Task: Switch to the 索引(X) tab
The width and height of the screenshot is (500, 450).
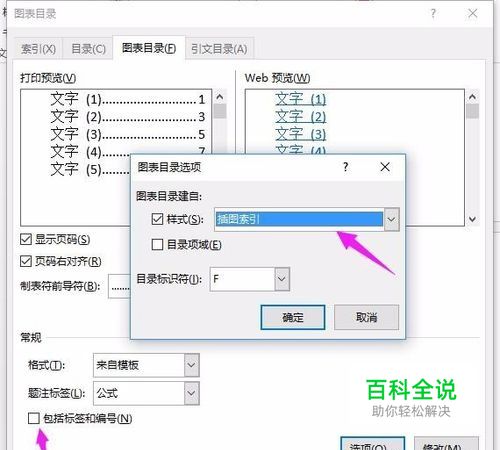Action: pyautogui.click(x=38, y=49)
